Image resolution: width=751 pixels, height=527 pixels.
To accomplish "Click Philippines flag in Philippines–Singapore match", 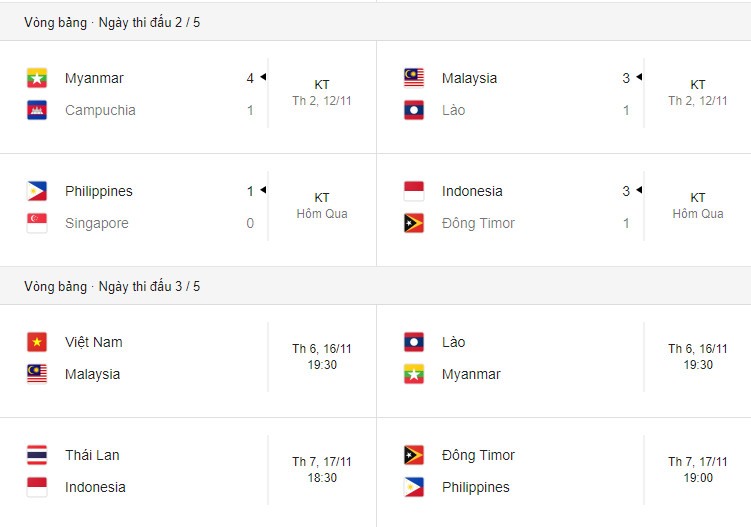I will pyautogui.click(x=37, y=191).
